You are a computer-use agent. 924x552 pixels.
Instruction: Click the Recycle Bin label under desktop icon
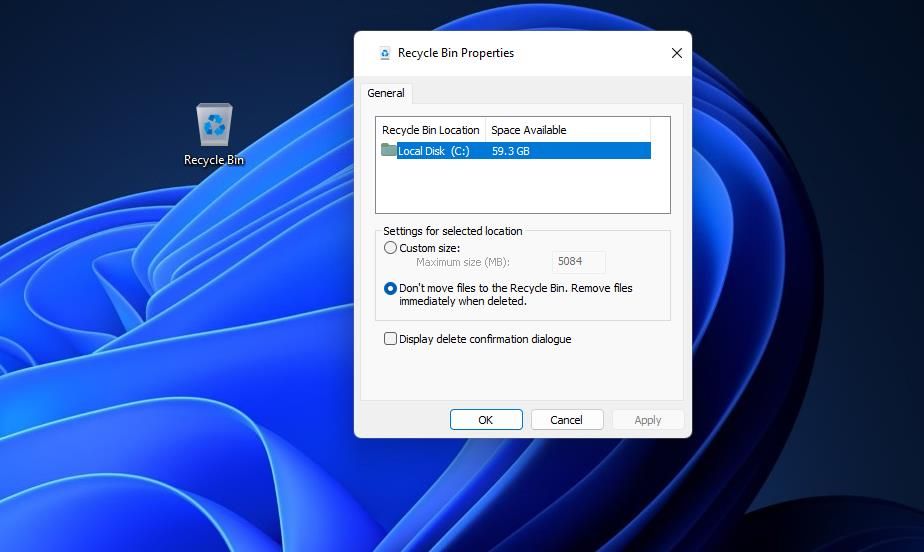click(x=214, y=160)
